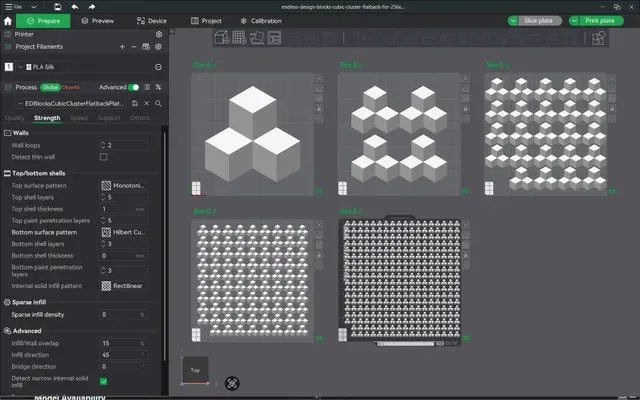
Task: Switch process scope to Global
Action: point(50,87)
